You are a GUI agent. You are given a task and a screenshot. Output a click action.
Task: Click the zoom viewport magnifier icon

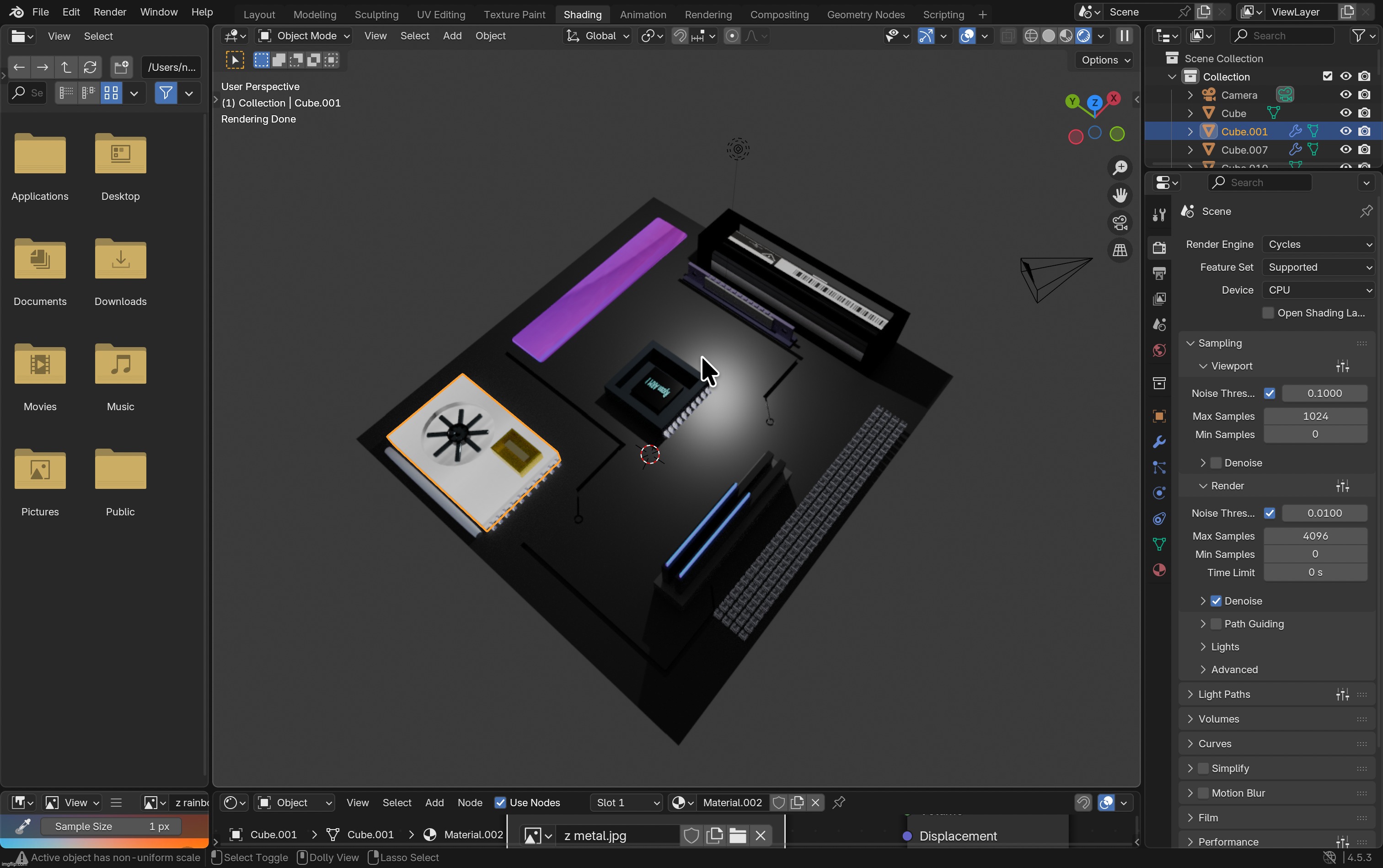(1120, 168)
